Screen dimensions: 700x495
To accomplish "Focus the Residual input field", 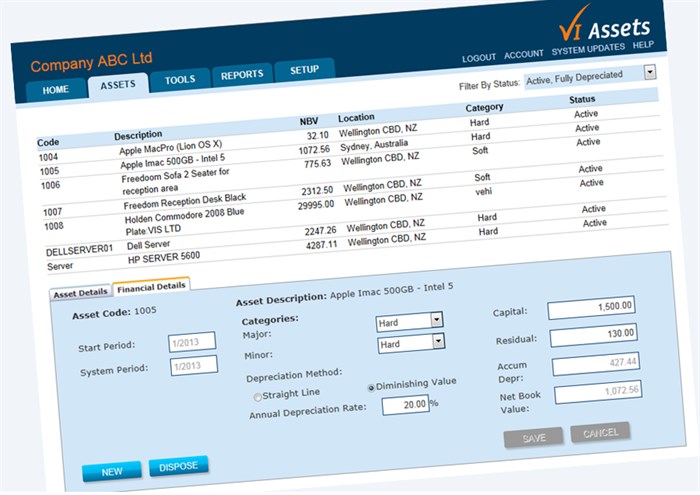I will point(594,335).
